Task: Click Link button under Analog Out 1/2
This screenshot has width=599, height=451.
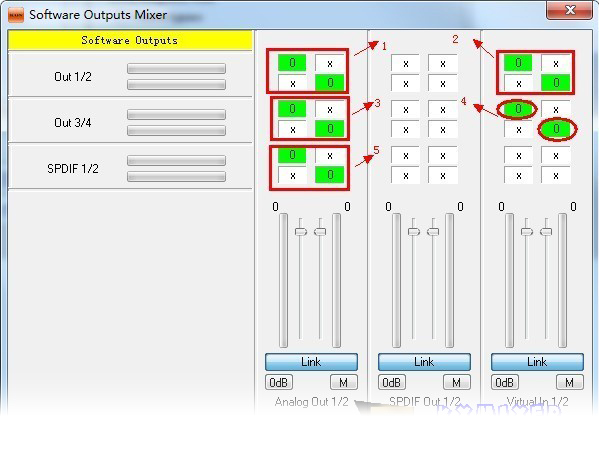Action: click(311, 362)
